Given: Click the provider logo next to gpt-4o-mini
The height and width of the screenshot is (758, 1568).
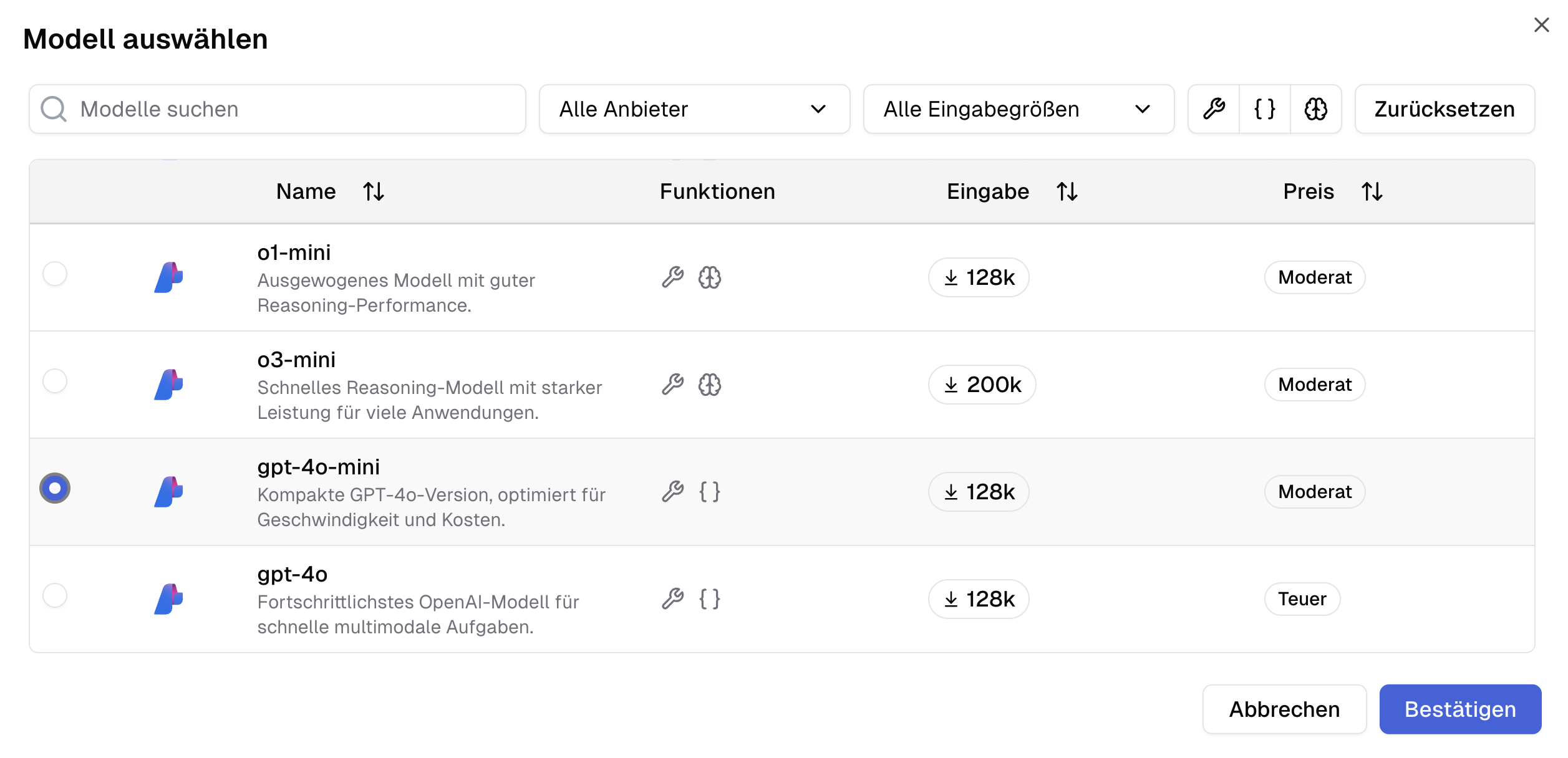Looking at the screenshot, I should [x=169, y=491].
